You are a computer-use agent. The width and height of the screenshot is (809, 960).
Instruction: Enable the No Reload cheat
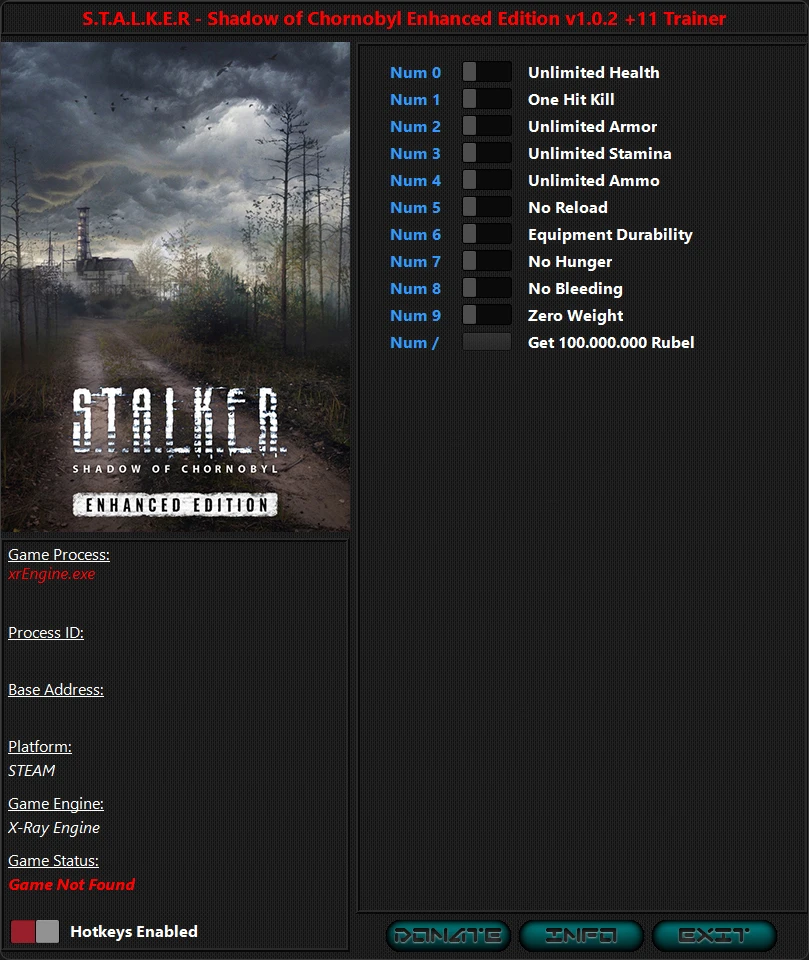point(486,207)
